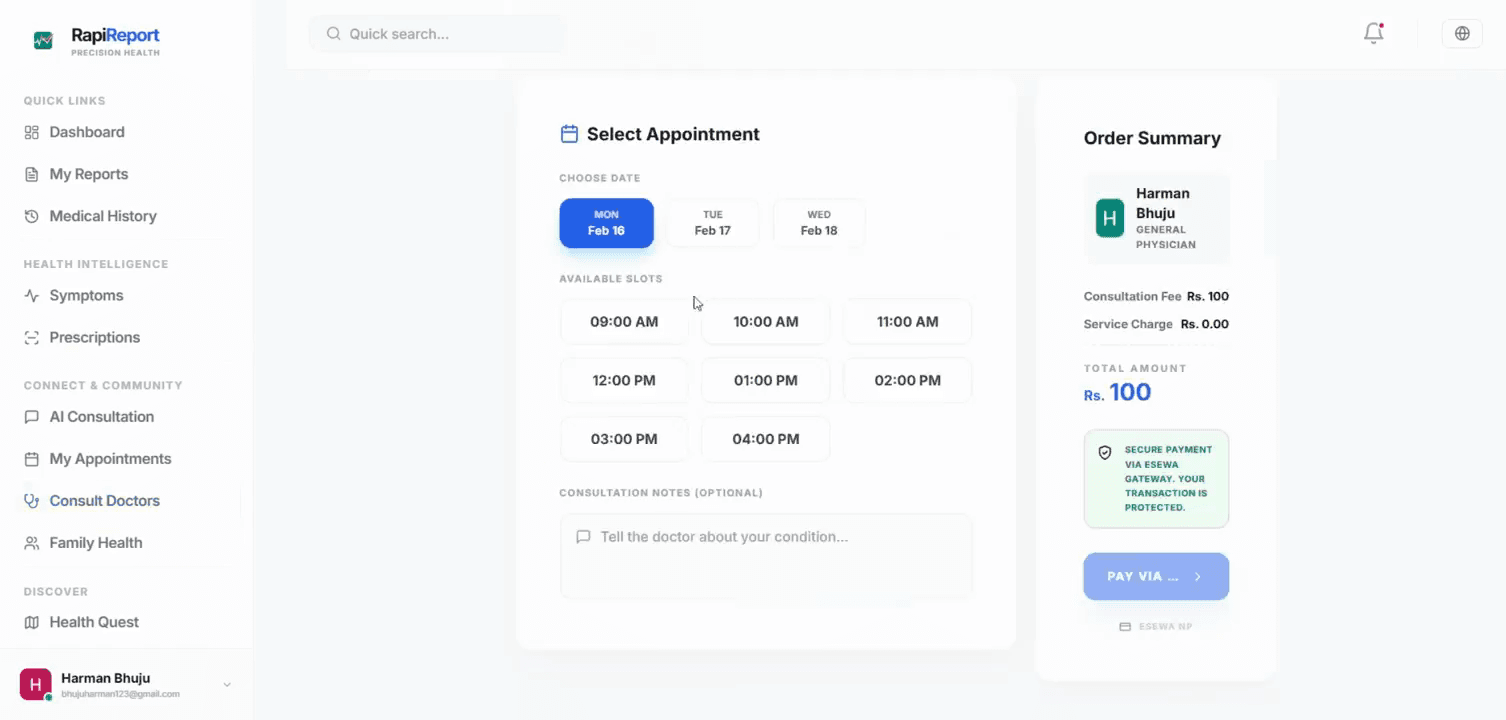Click the RapiReport logo icon
Screen dimensions: 1506x720
(x=43, y=40)
